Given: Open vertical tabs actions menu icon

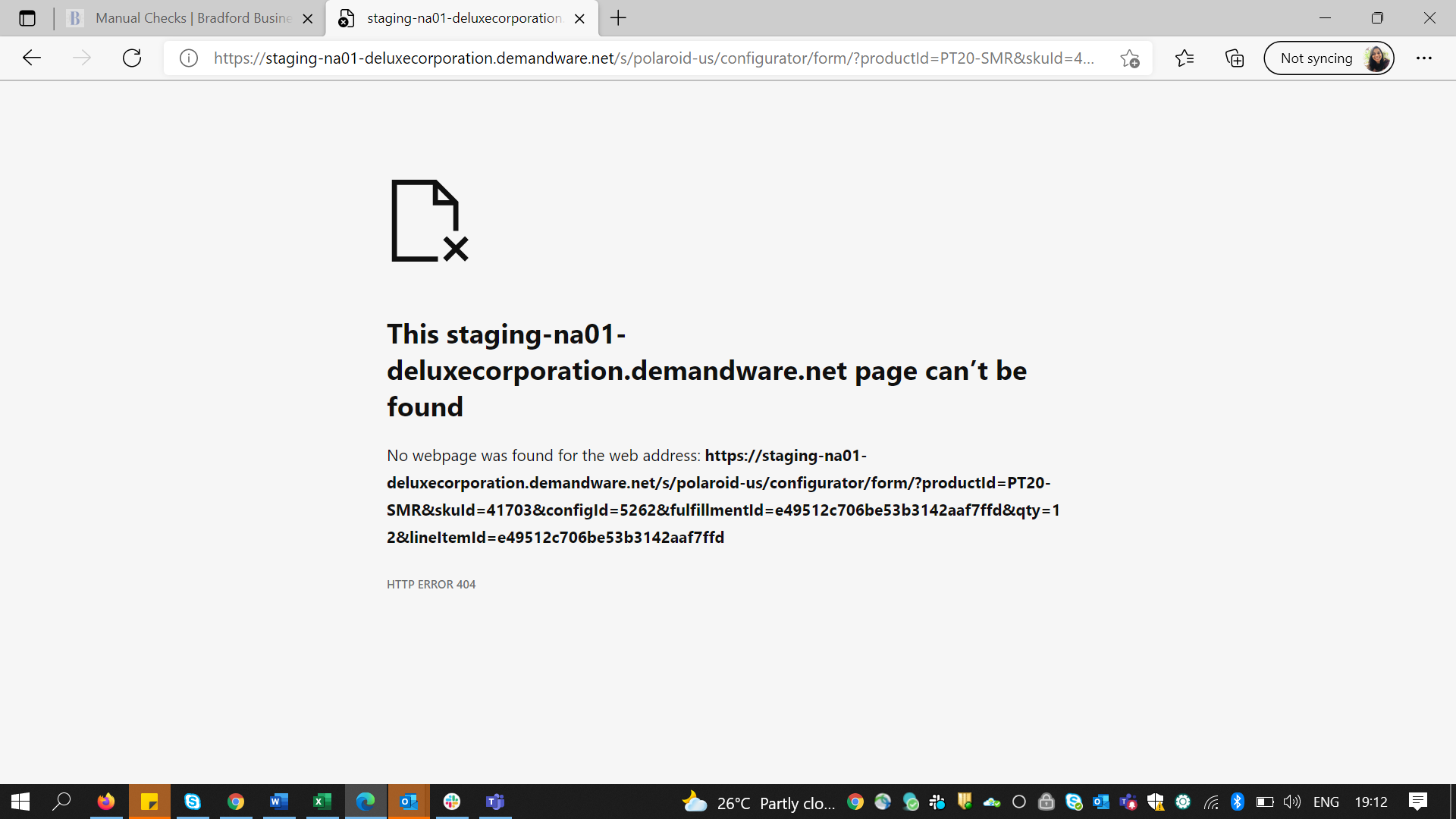Looking at the screenshot, I should point(27,18).
